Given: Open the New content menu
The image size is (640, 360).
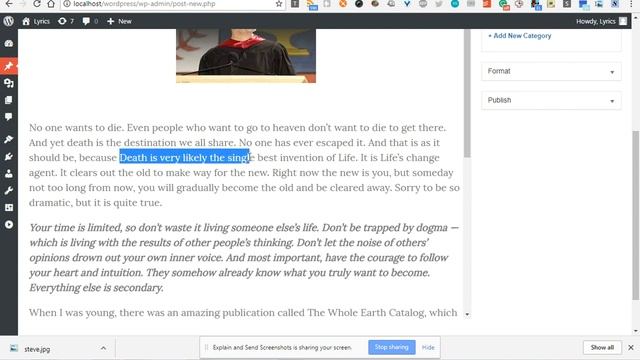Looking at the screenshot, I should [119, 21].
